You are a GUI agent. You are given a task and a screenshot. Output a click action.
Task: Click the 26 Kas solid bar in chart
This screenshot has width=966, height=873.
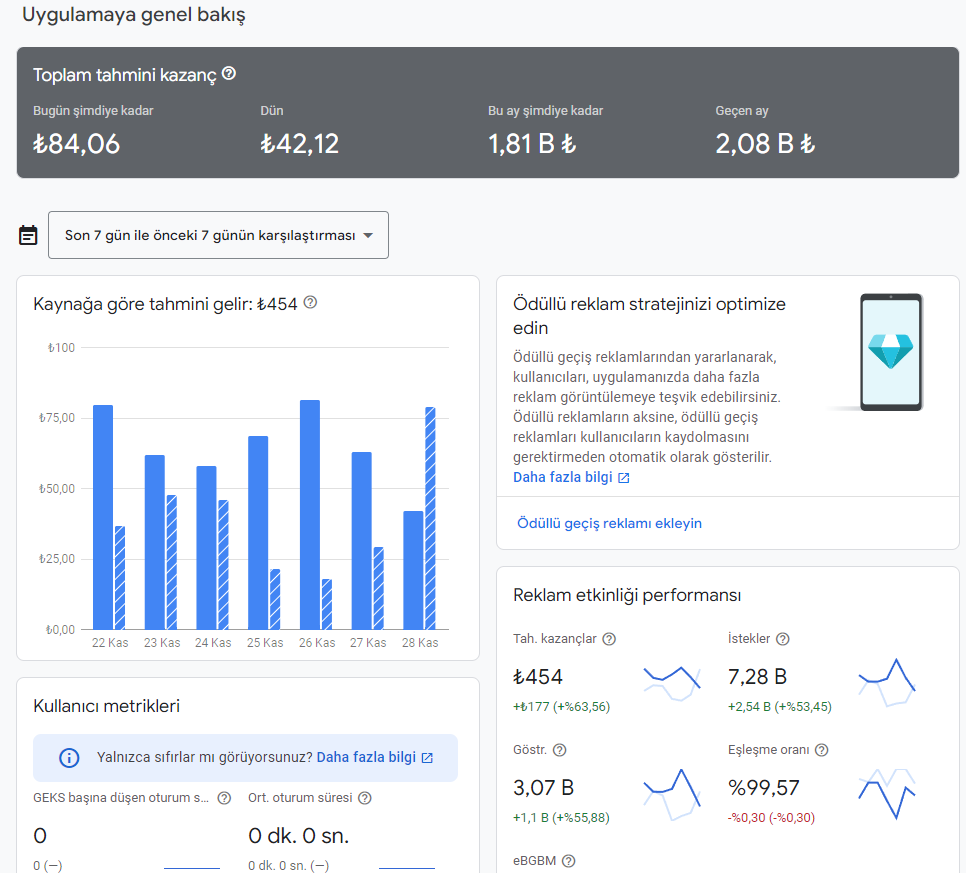(310, 514)
